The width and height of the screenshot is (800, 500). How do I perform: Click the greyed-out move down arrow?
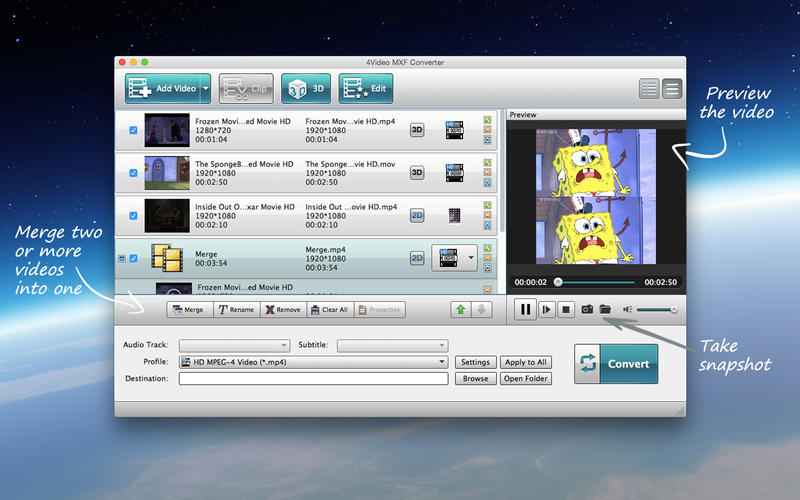tap(482, 310)
